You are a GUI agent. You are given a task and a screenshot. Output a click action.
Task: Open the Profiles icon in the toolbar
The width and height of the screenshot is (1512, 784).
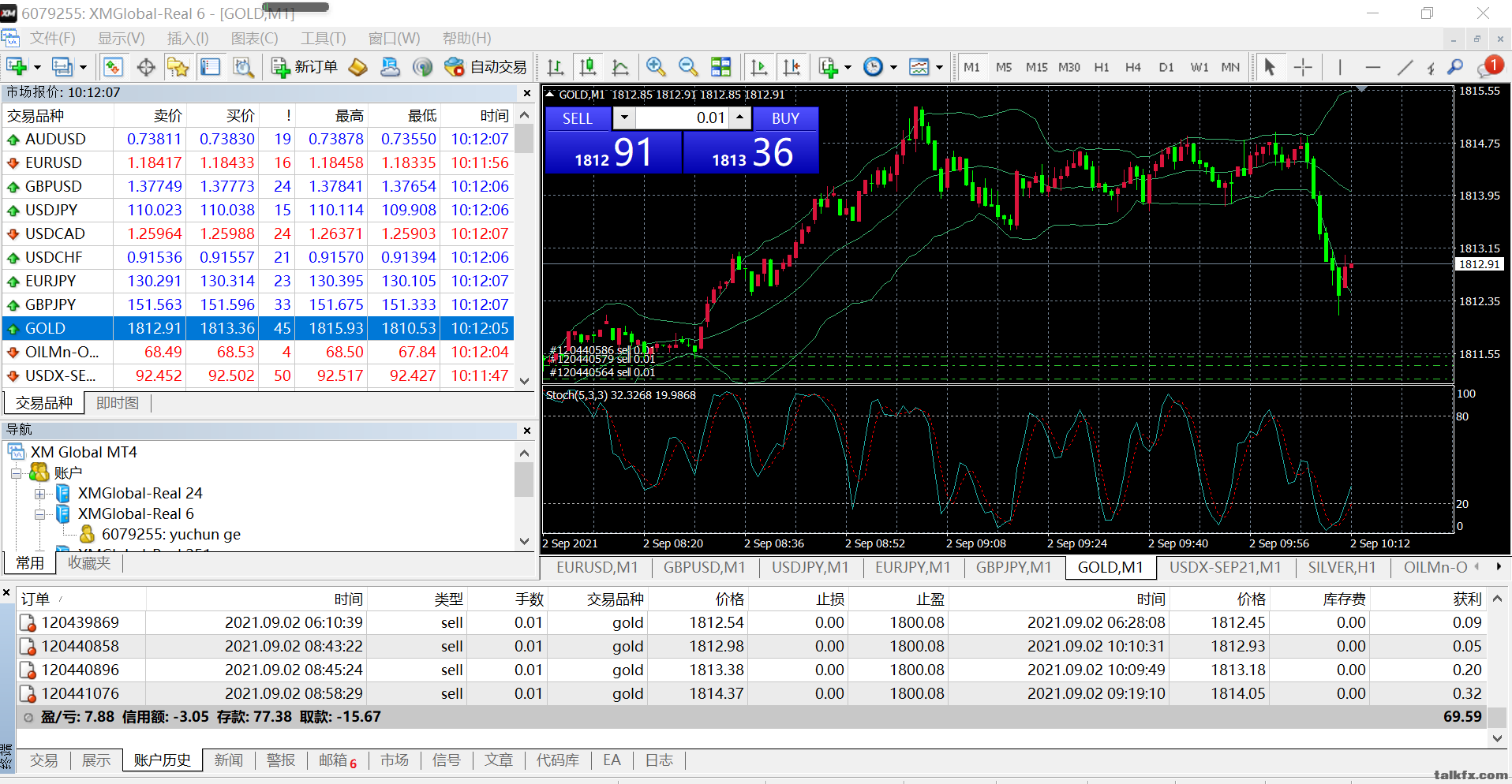click(x=62, y=67)
